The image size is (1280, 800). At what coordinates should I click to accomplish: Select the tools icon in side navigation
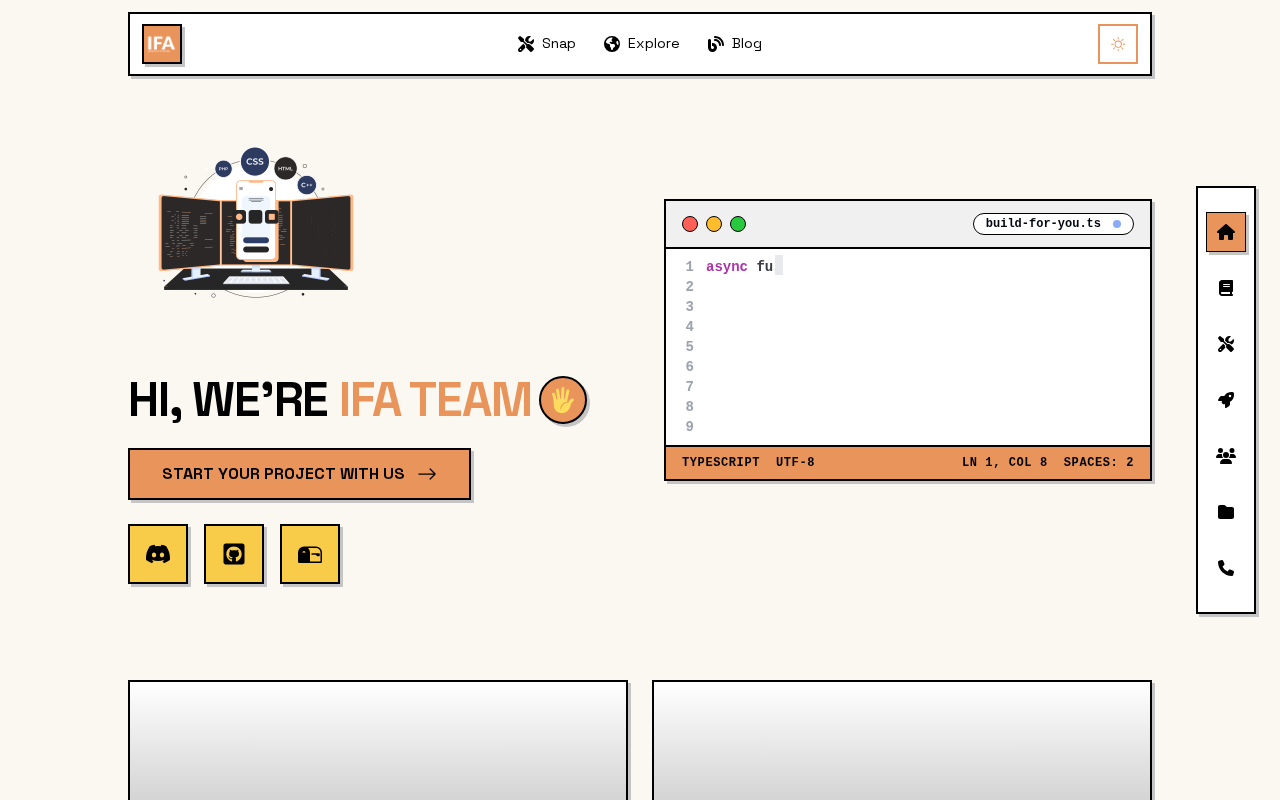[1226, 344]
